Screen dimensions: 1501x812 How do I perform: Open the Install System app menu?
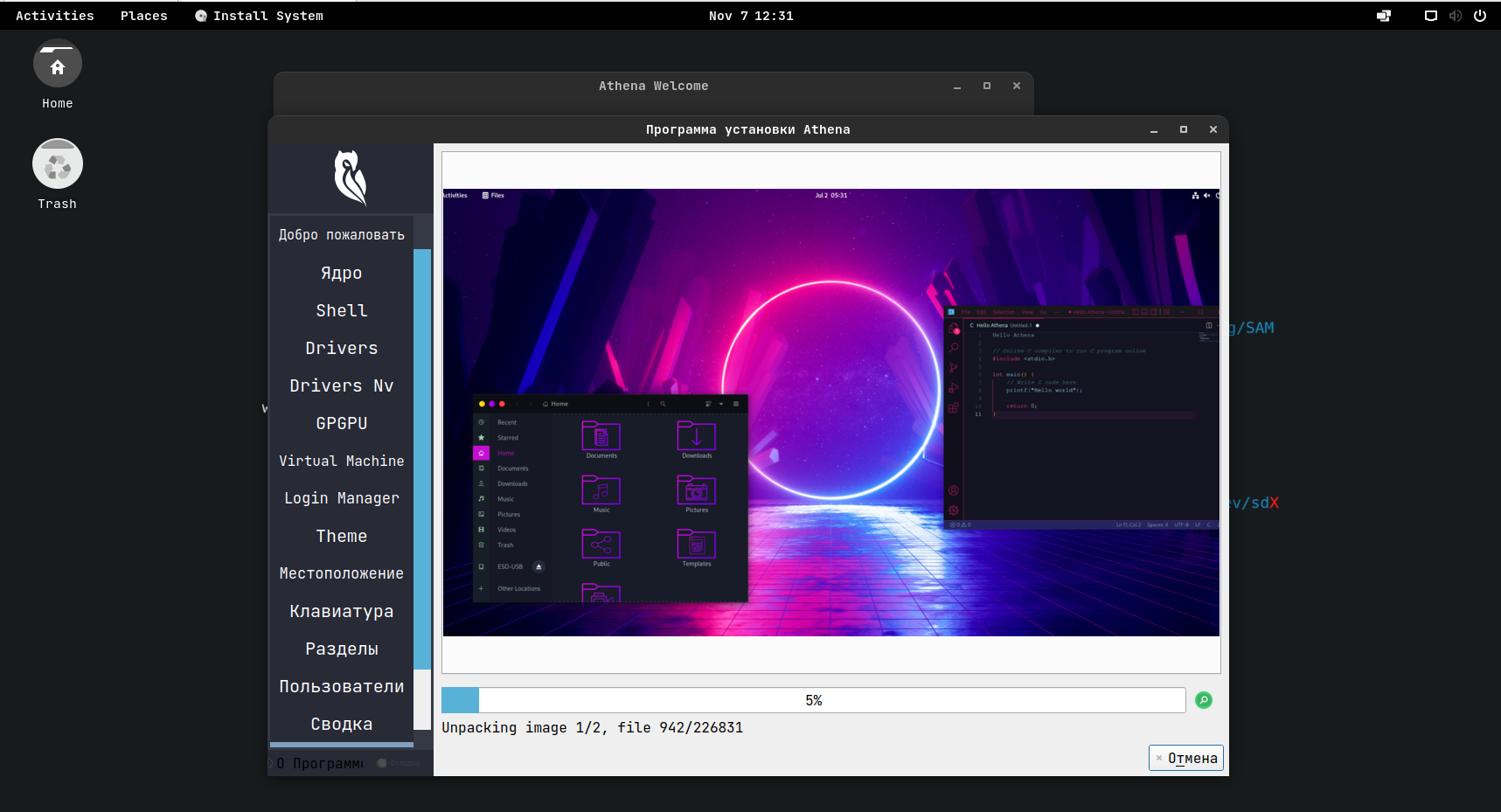259,16
